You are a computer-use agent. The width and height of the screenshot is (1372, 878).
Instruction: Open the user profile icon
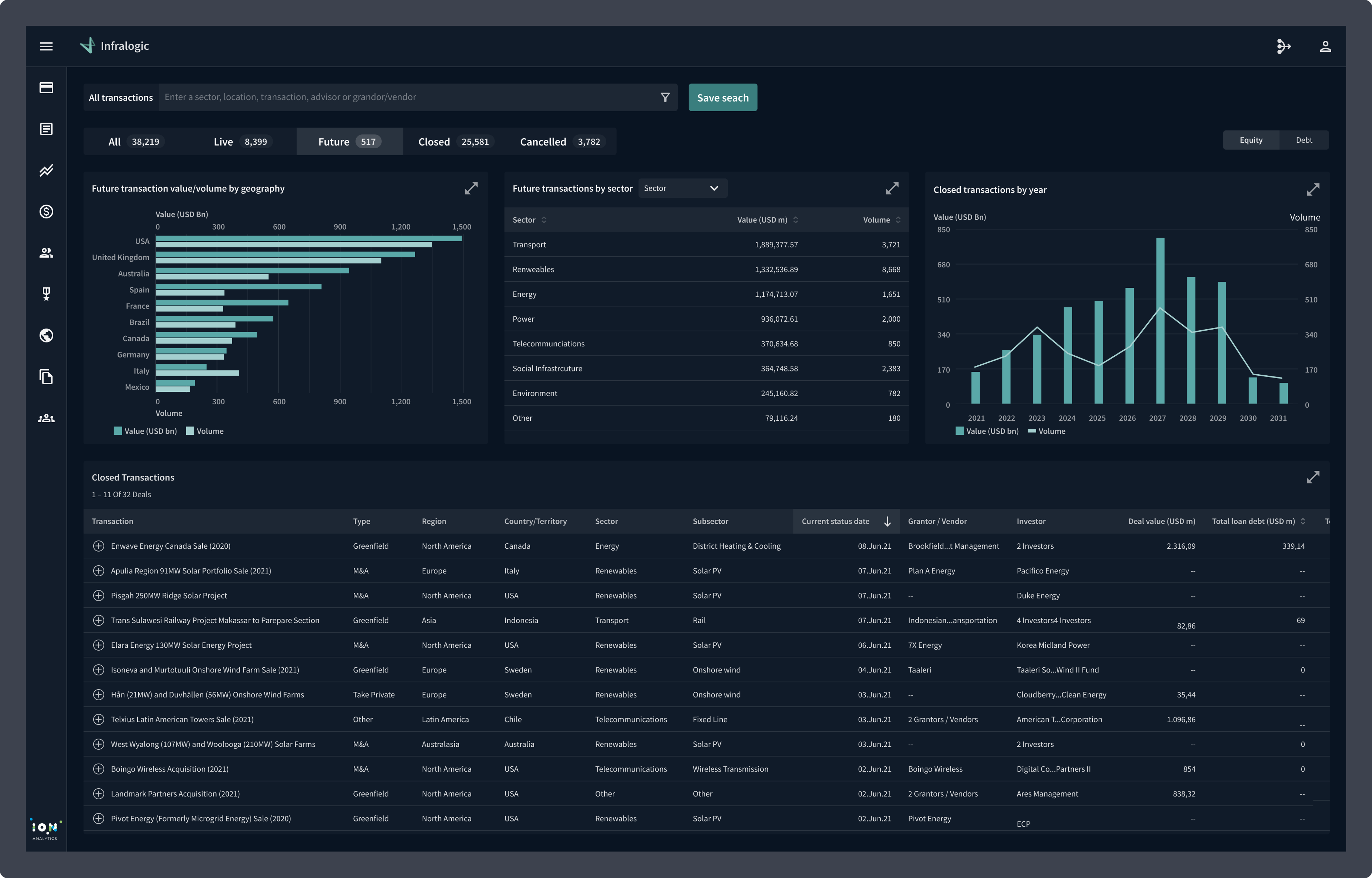point(1325,46)
